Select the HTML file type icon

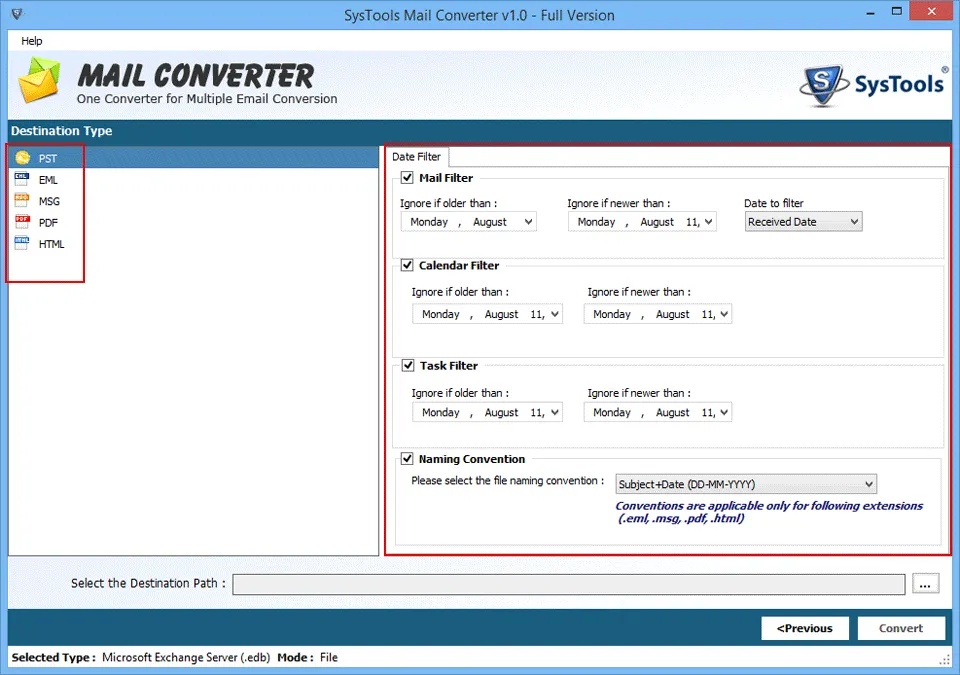(x=22, y=244)
